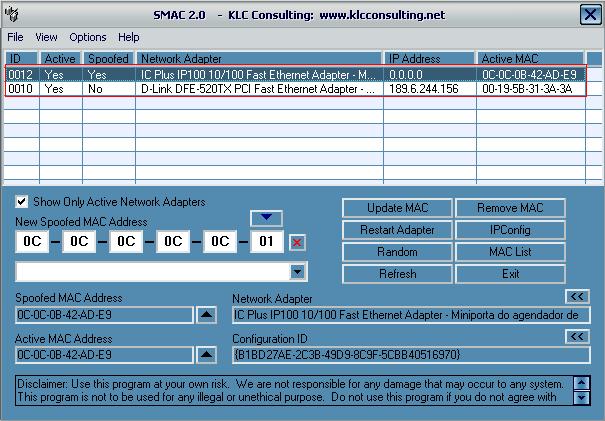The width and height of the screenshot is (605, 421).
Task: Click up-arrow next to Active MAC Address
Action: point(206,354)
